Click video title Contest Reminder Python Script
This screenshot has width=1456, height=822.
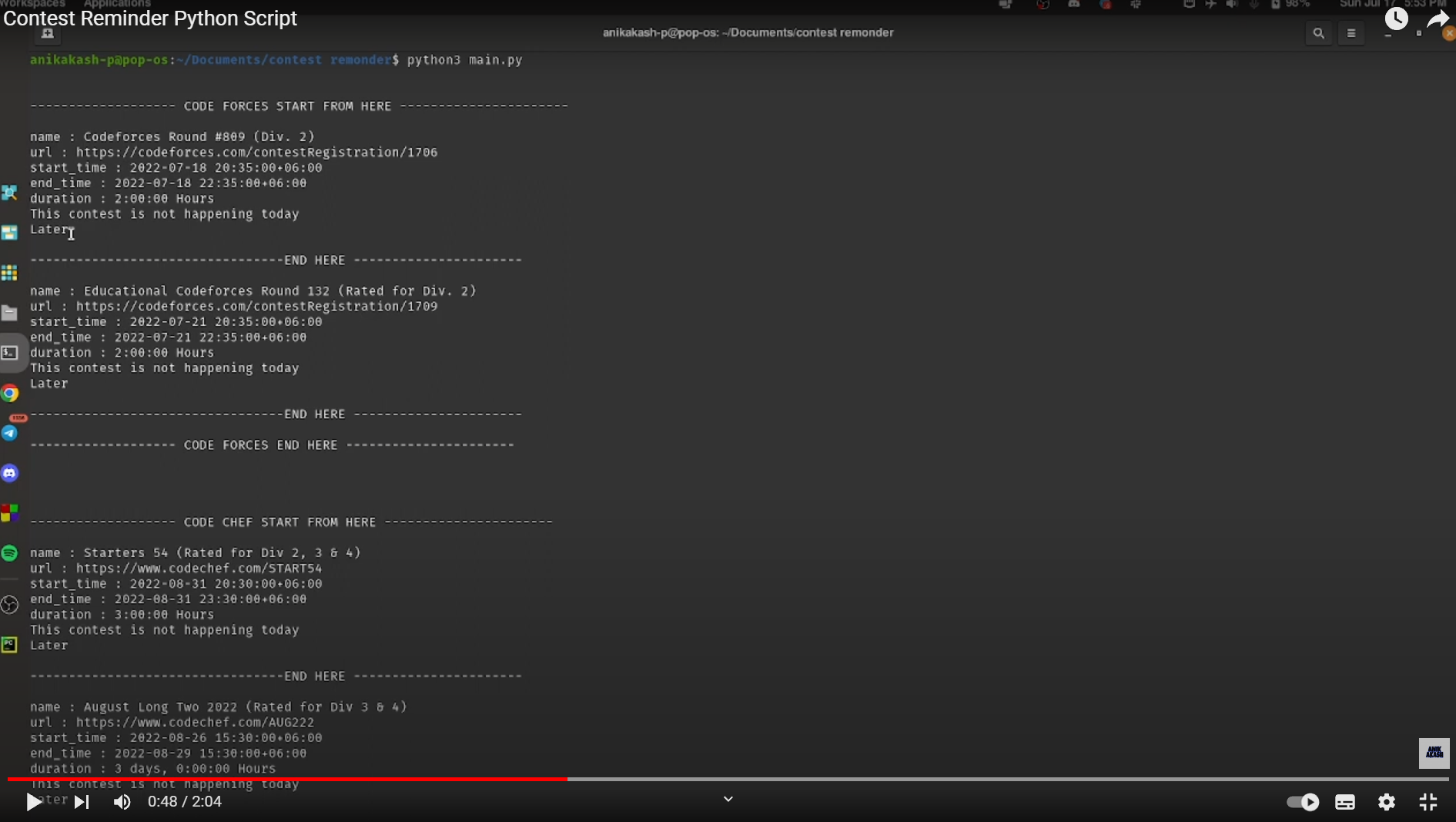pos(150,18)
